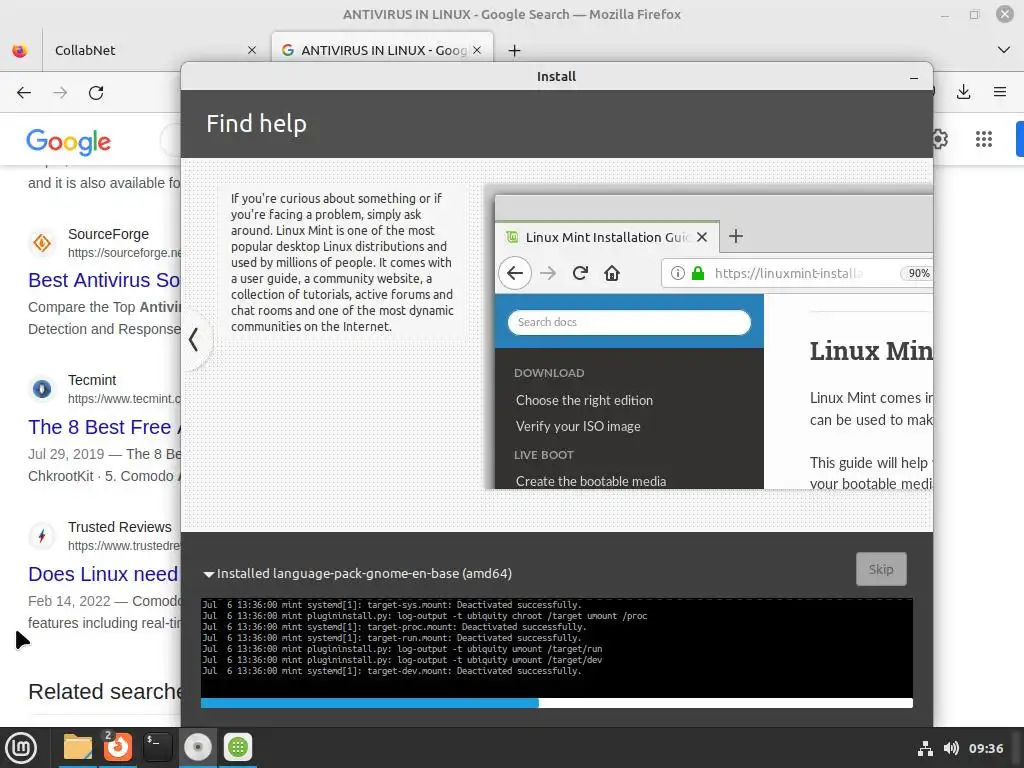Open volume tray icon

pos(952,748)
